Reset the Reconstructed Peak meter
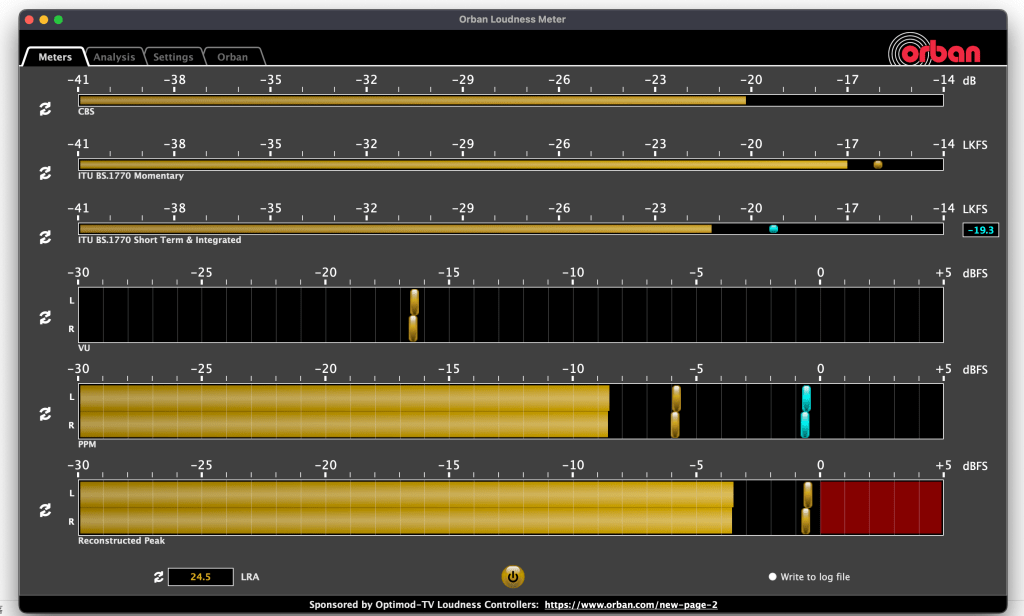The image size is (1024, 616). pyautogui.click(x=45, y=510)
